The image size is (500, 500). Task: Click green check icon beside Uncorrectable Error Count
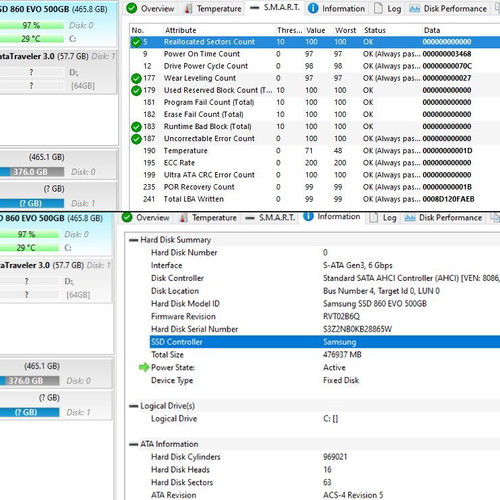[x=136, y=139]
